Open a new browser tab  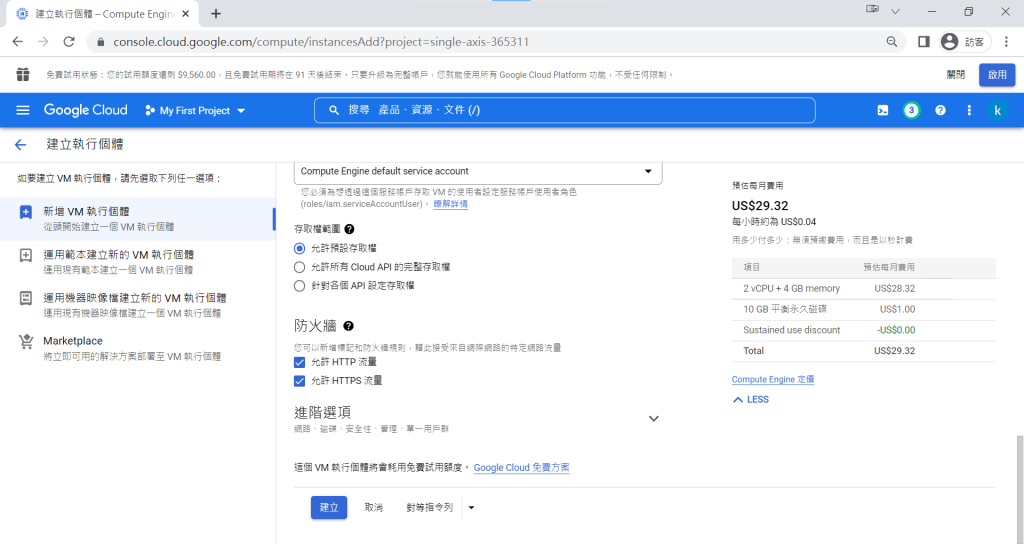[x=216, y=14]
